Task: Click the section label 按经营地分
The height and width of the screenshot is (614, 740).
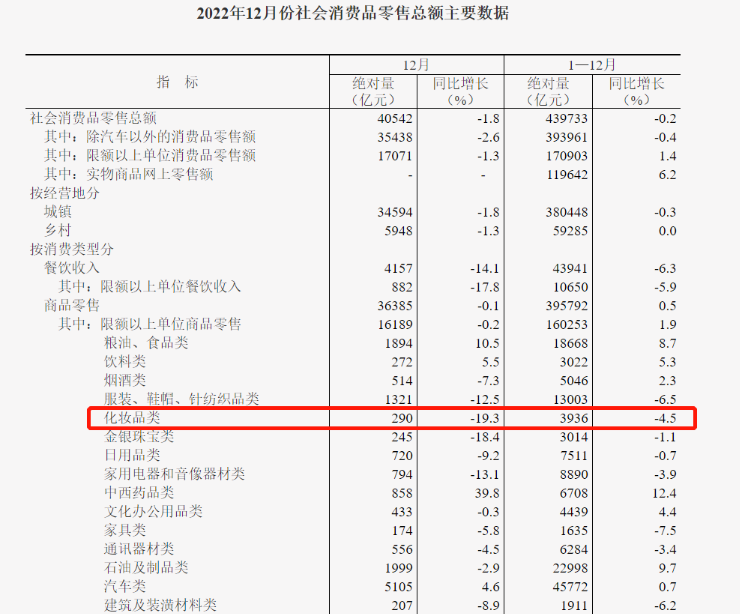Action: [x=65, y=193]
